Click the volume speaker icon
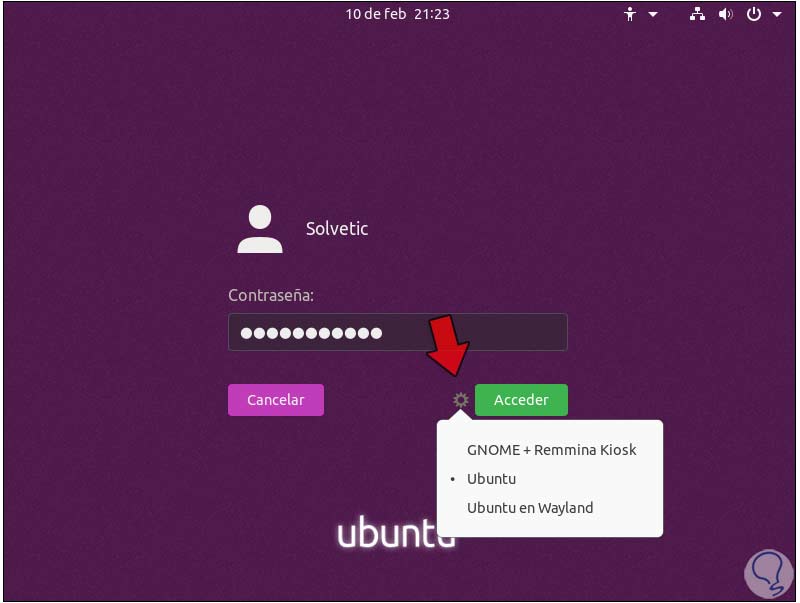 click(x=726, y=14)
